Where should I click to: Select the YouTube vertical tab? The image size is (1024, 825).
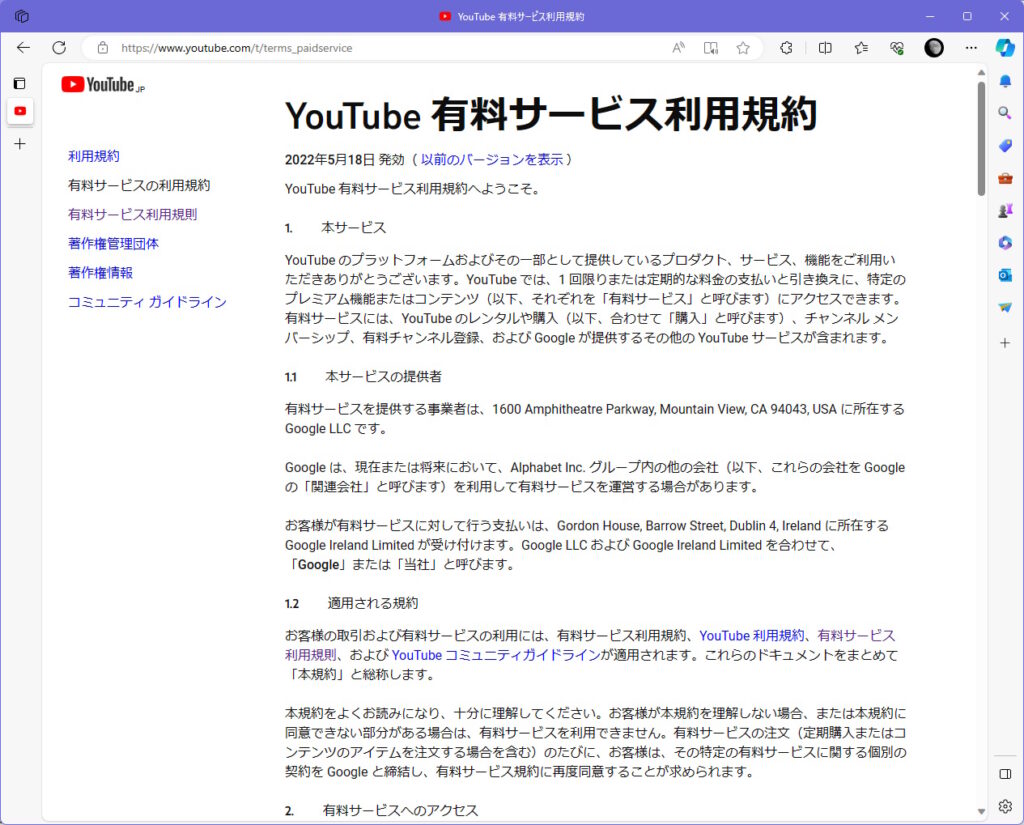coord(20,111)
